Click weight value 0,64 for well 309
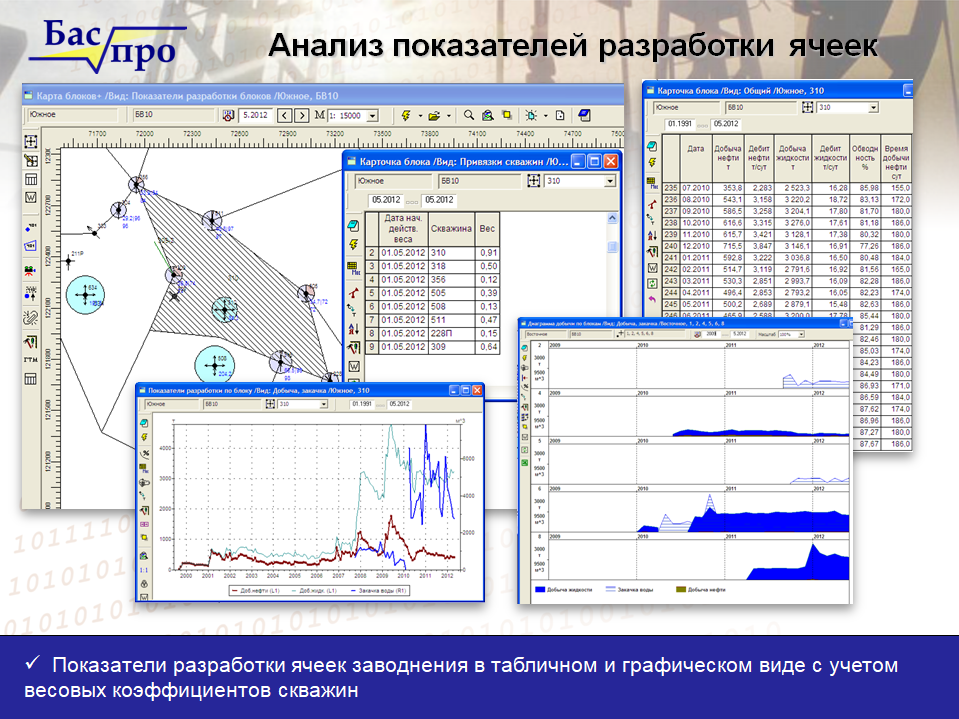Image resolution: width=959 pixels, height=719 pixels. (488, 347)
